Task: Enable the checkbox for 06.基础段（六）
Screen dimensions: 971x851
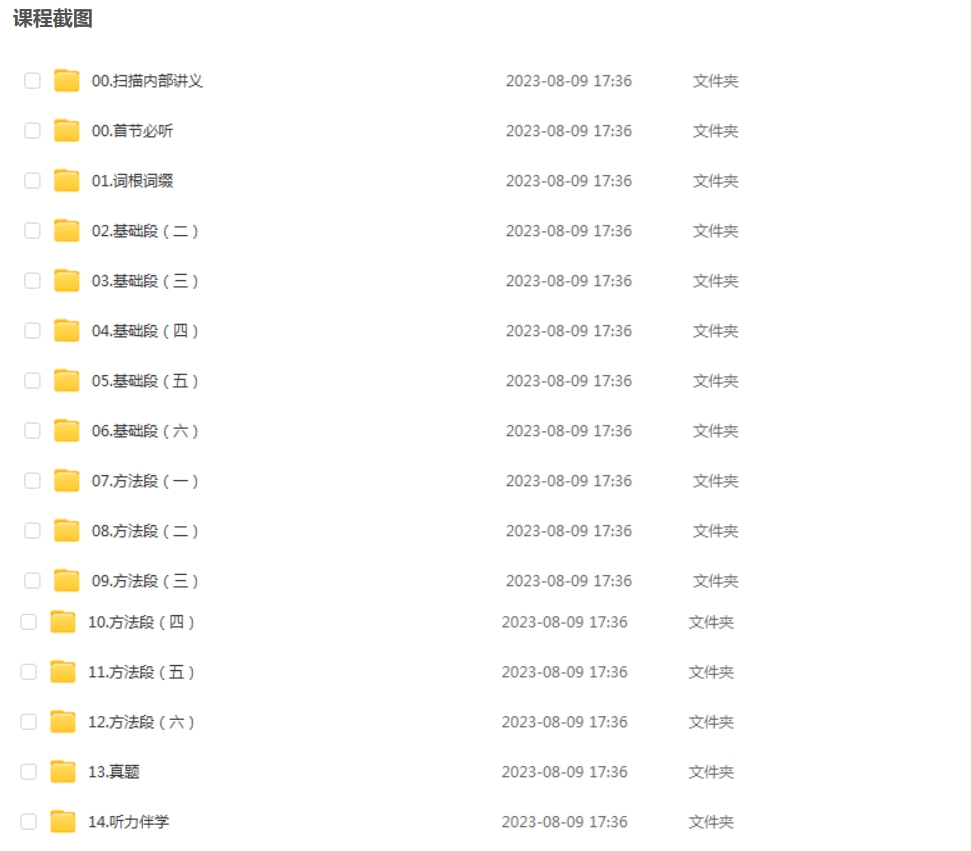Action: pyautogui.click(x=32, y=431)
